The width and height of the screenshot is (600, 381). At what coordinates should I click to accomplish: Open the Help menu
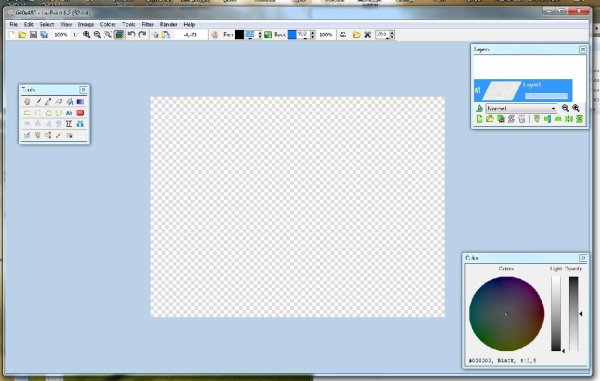189,24
